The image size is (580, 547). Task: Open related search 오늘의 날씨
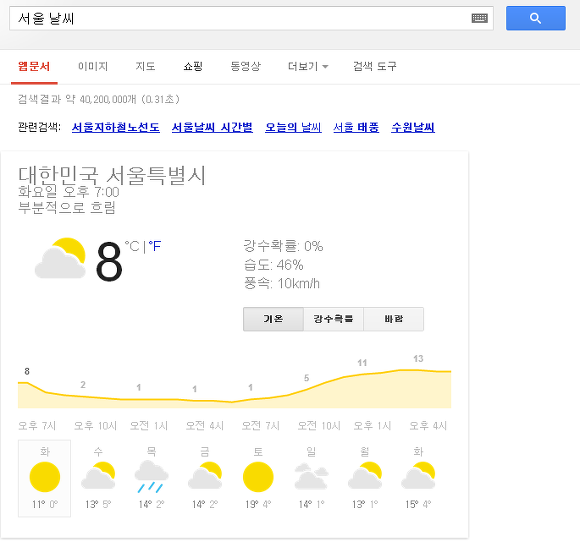(293, 128)
